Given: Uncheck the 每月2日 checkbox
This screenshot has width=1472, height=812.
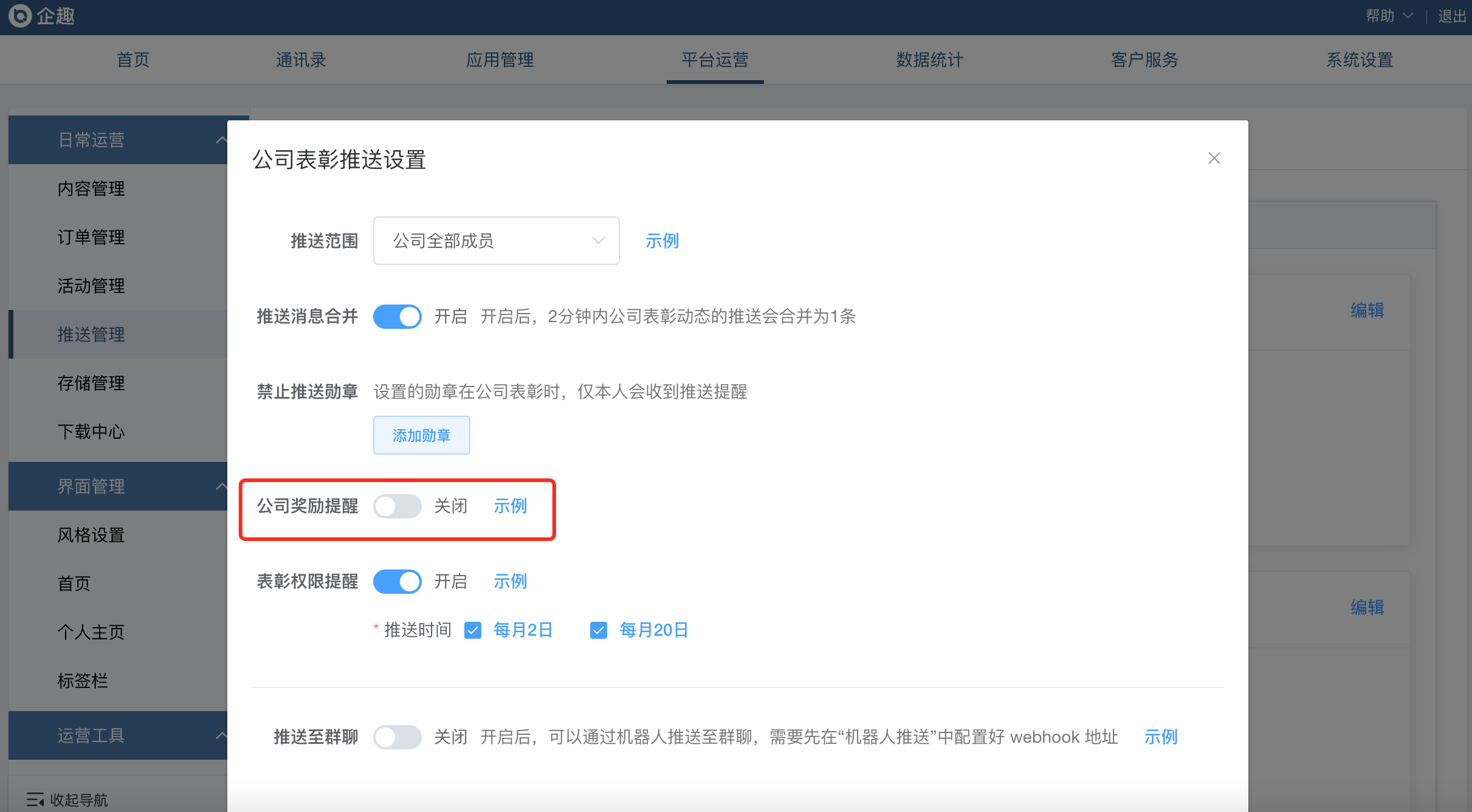Looking at the screenshot, I should click(473, 630).
